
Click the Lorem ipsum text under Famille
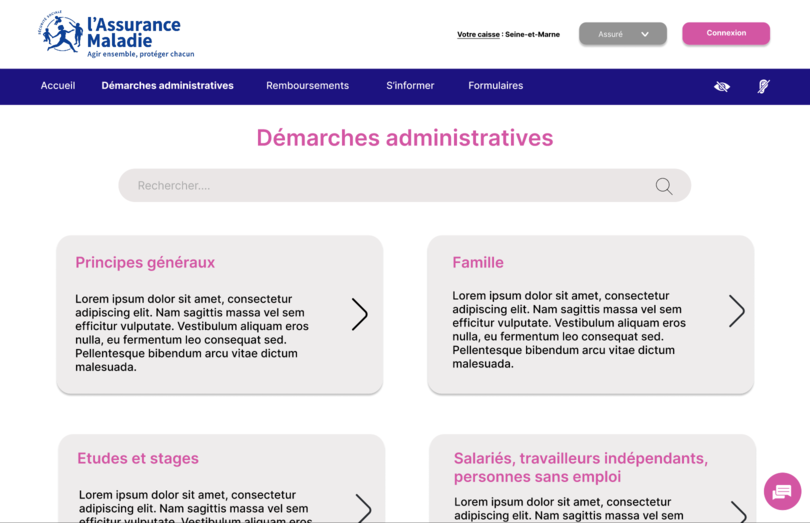tap(569, 330)
